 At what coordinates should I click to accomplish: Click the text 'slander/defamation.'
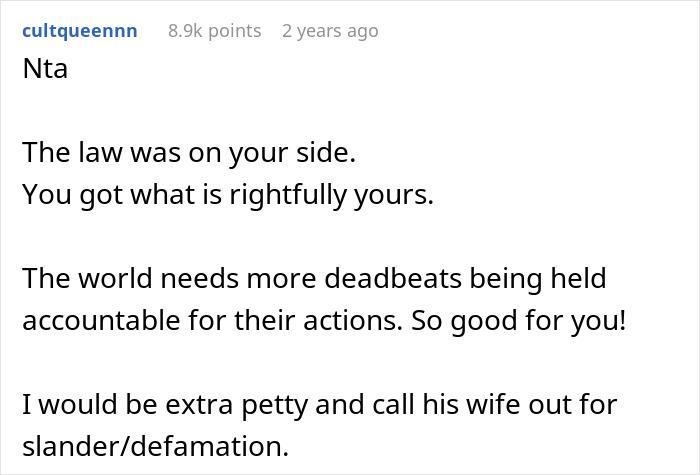(156, 446)
